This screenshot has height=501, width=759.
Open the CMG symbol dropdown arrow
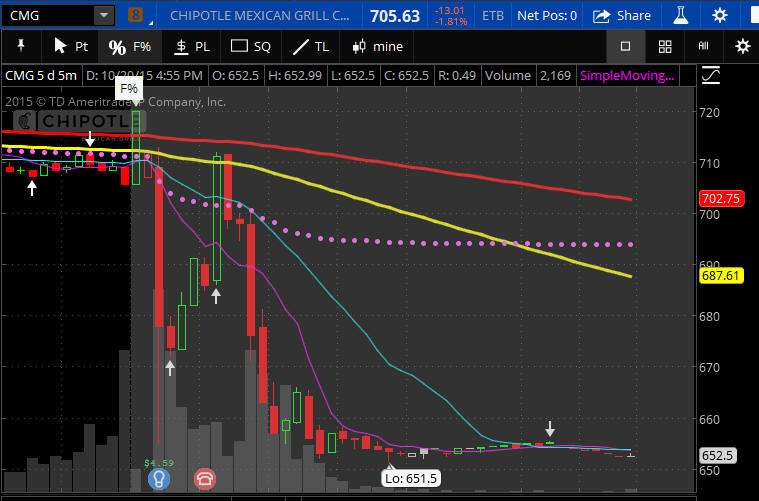click(104, 15)
